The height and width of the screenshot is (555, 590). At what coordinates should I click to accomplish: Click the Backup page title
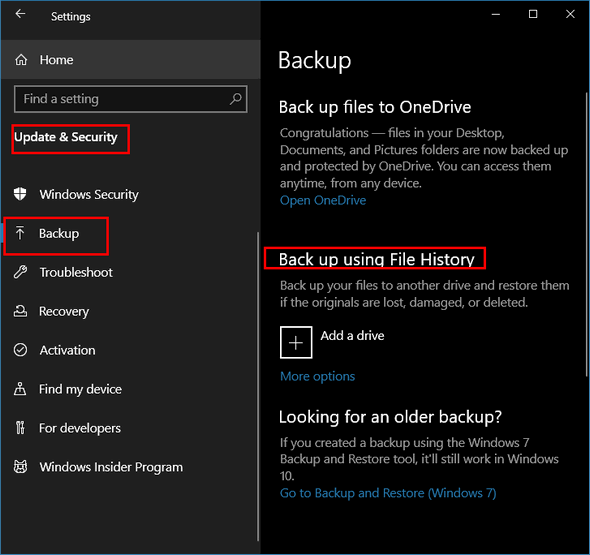(x=315, y=61)
